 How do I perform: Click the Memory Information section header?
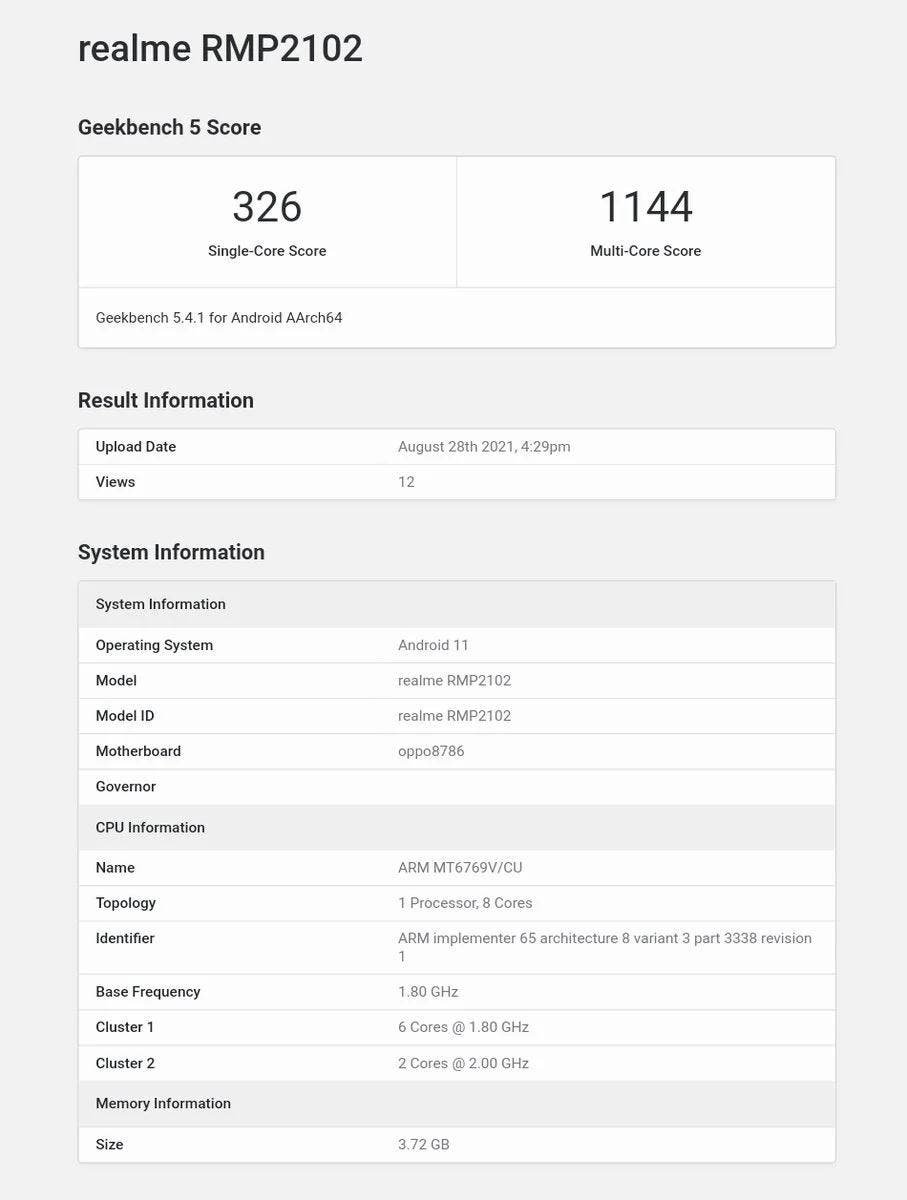coord(163,1103)
